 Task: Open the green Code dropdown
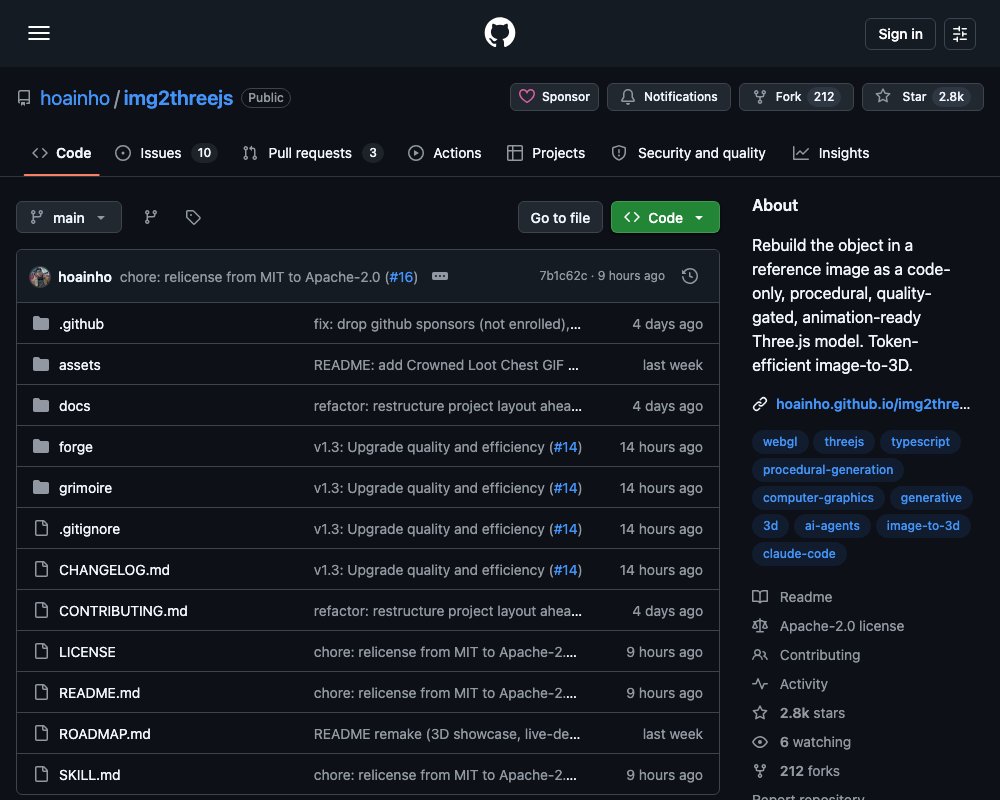click(665, 218)
